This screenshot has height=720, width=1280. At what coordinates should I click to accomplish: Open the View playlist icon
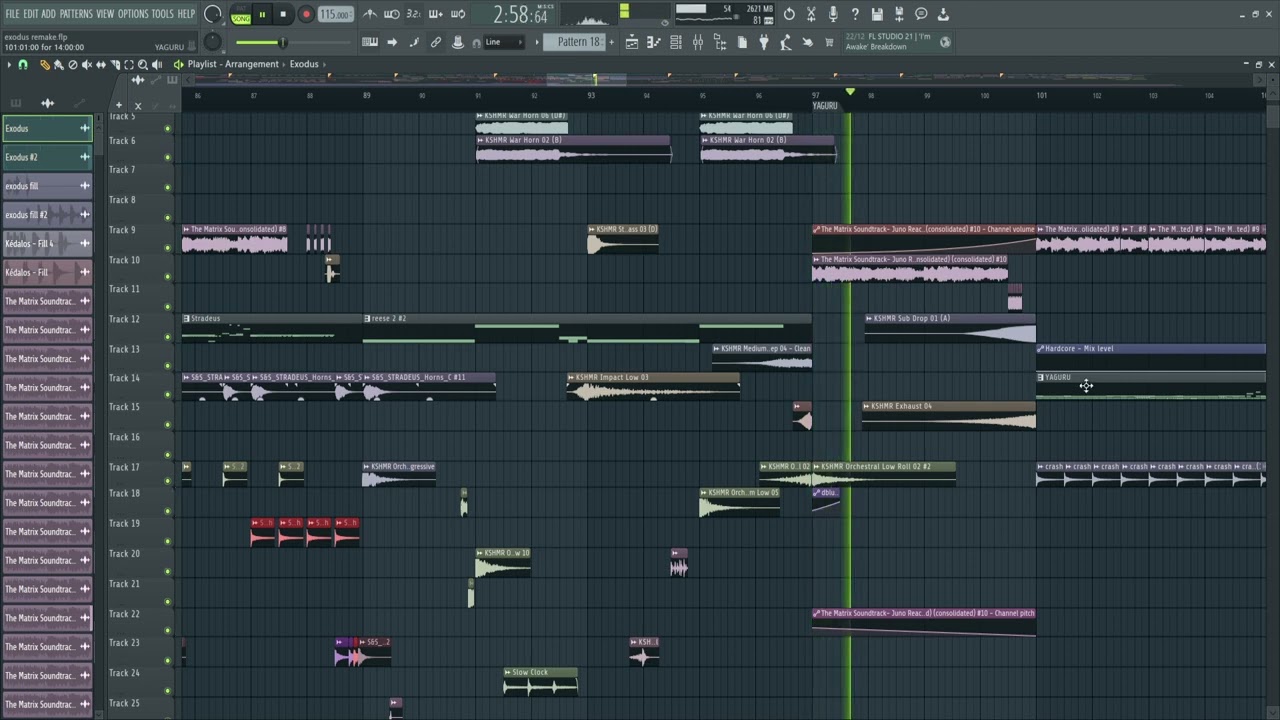click(x=632, y=42)
